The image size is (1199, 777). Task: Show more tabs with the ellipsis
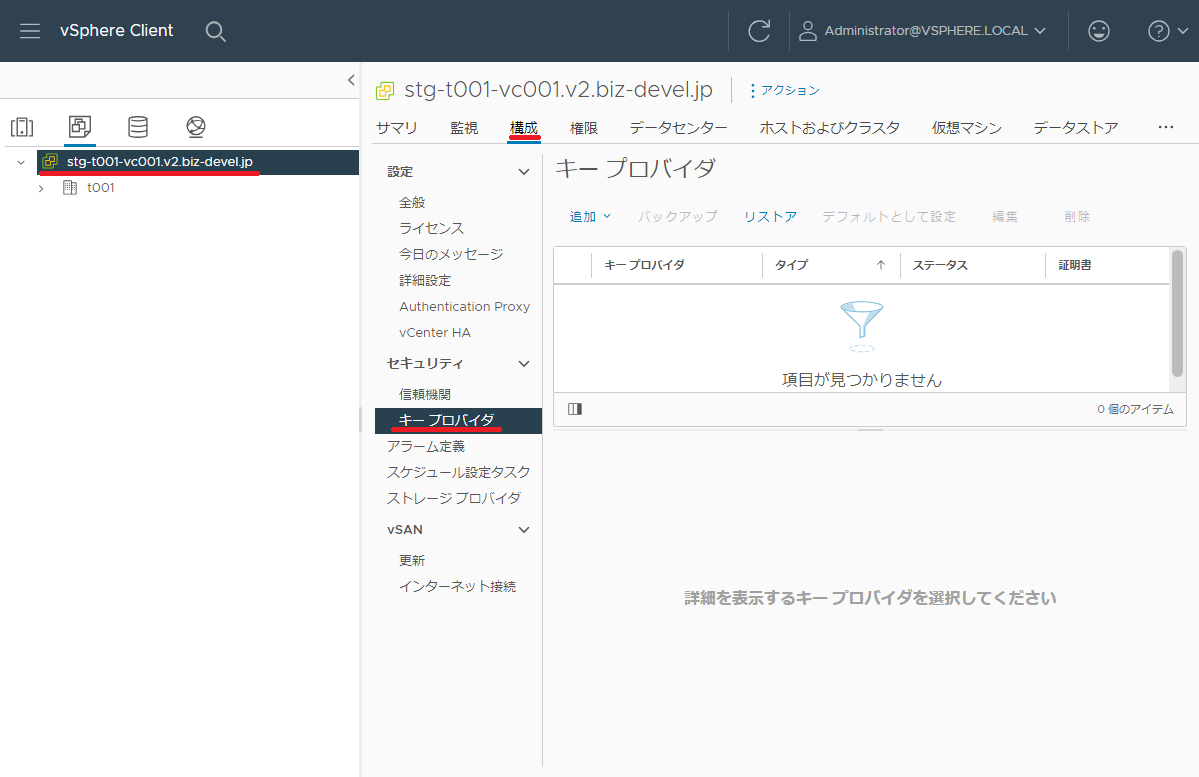1165,127
